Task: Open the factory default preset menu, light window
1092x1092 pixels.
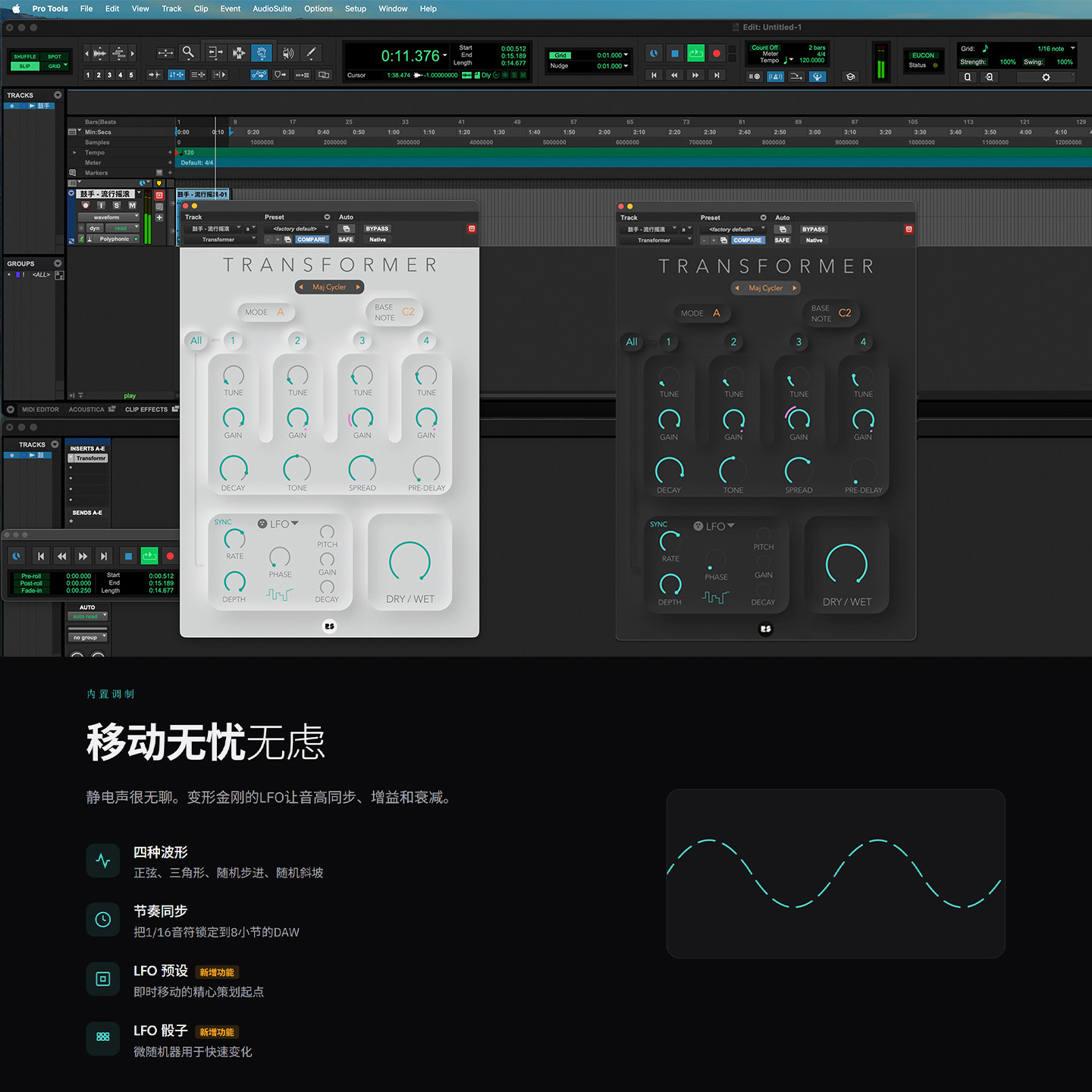Action: click(x=297, y=228)
